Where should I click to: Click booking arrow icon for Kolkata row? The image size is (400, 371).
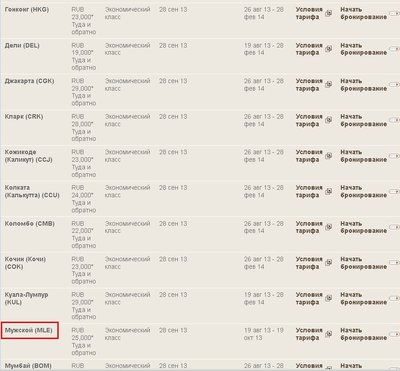tap(394, 192)
